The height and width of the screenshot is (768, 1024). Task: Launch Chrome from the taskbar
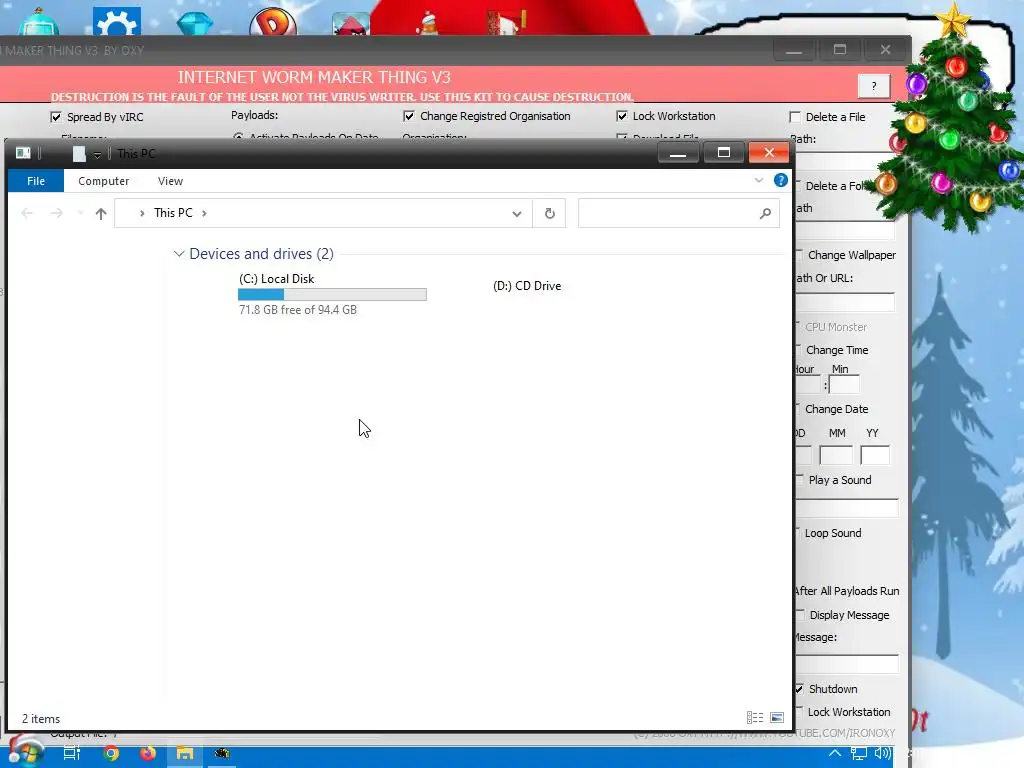tap(111, 754)
